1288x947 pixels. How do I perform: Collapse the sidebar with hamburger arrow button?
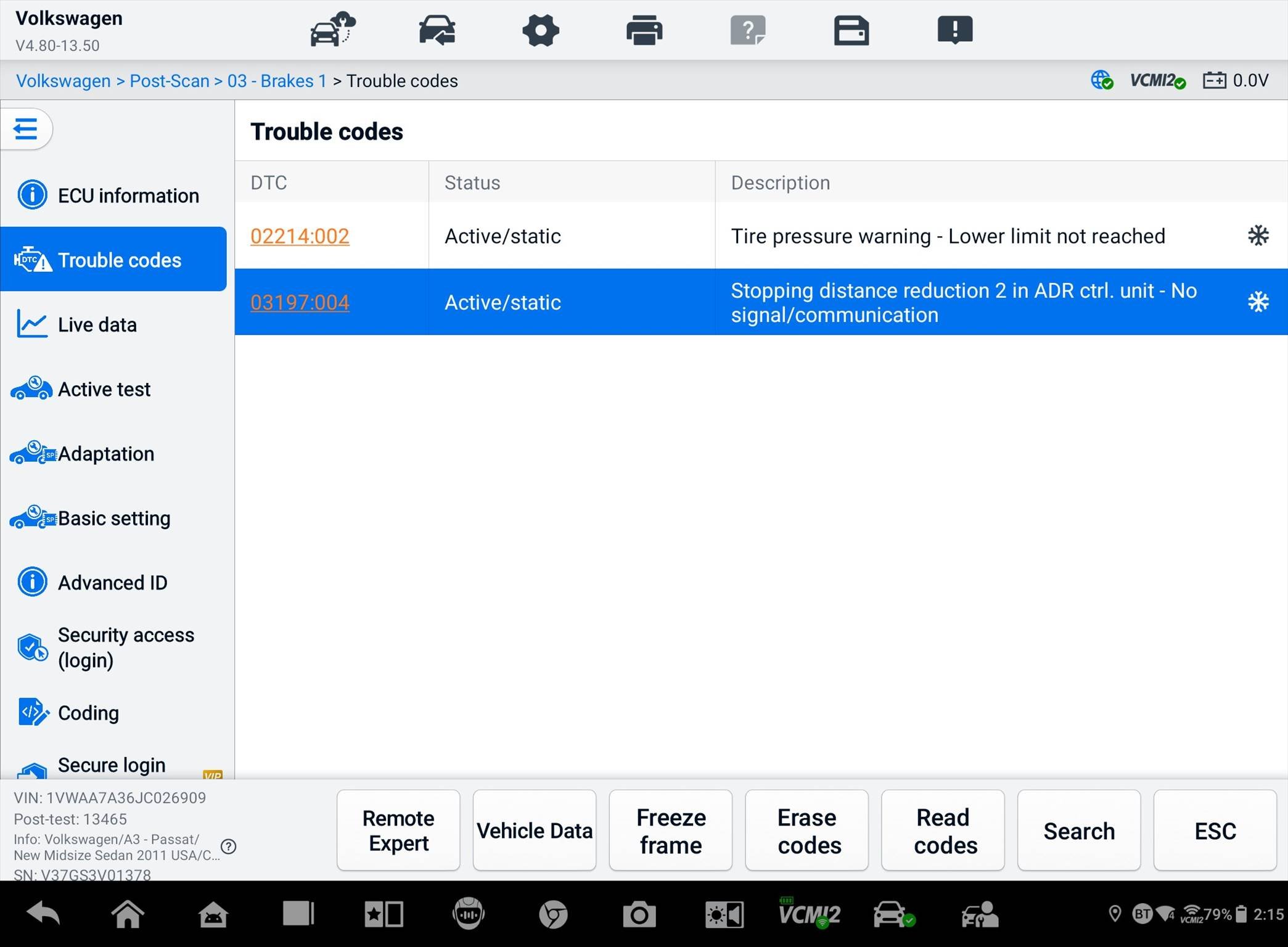pos(26,129)
